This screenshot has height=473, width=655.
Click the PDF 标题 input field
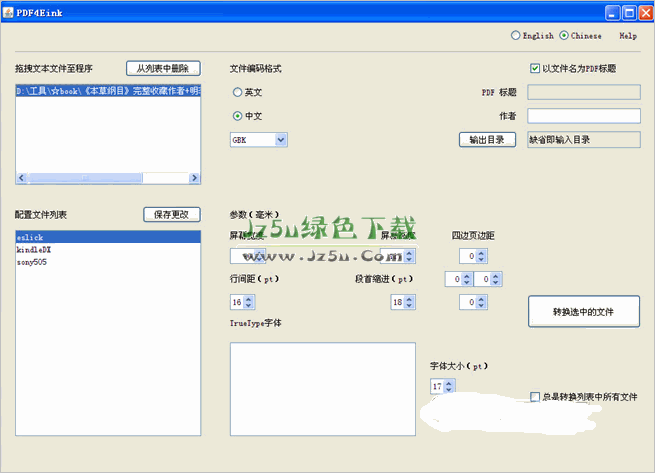[x=584, y=92]
